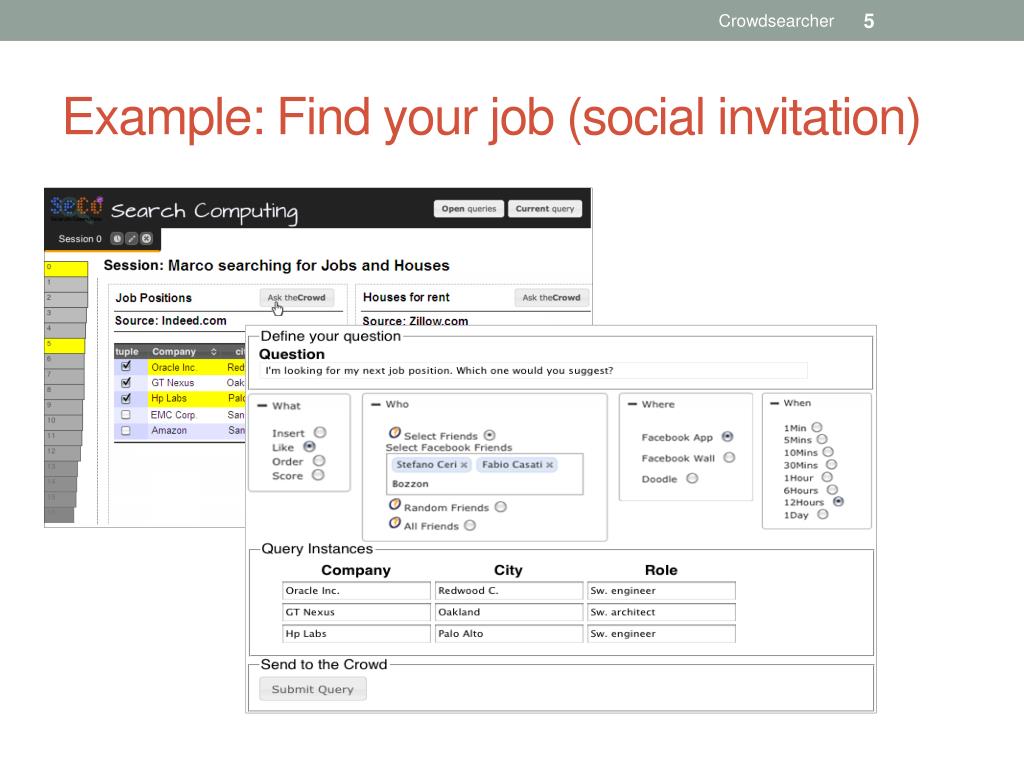Click the tuple column header
This screenshot has height=768, width=1024.
click(x=127, y=352)
